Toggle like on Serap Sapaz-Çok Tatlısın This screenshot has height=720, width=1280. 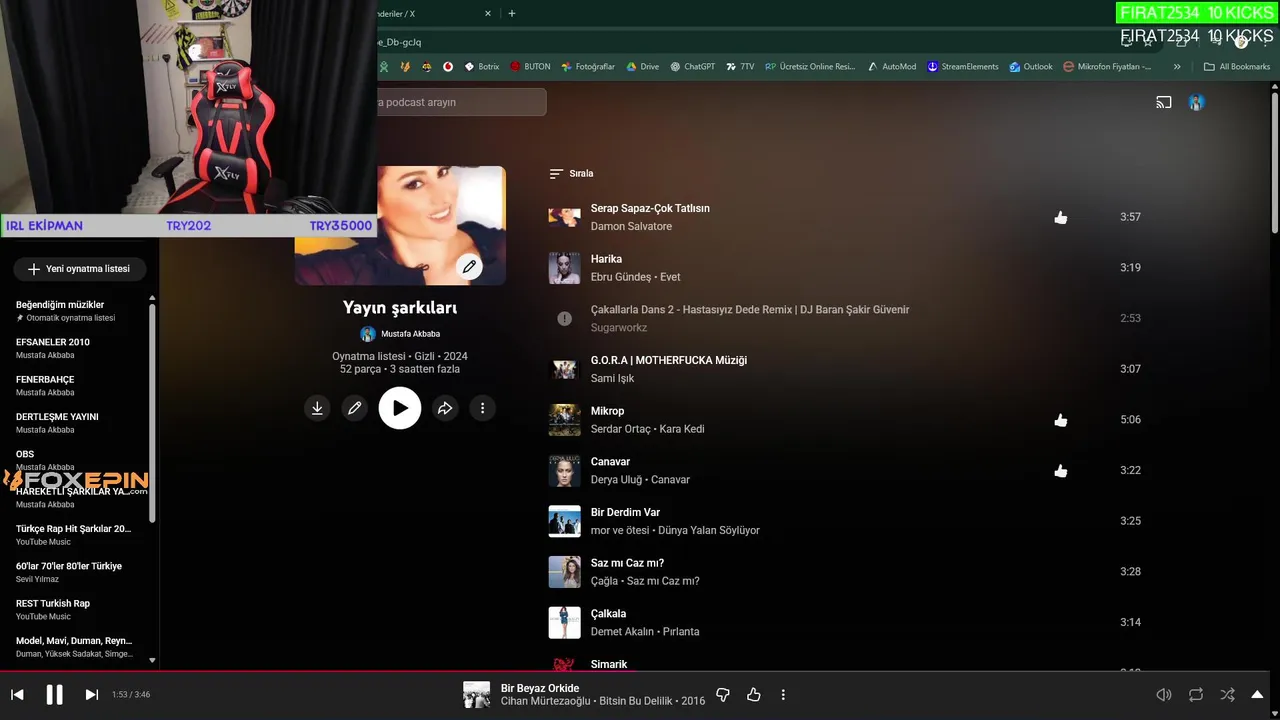[x=1061, y=217]
